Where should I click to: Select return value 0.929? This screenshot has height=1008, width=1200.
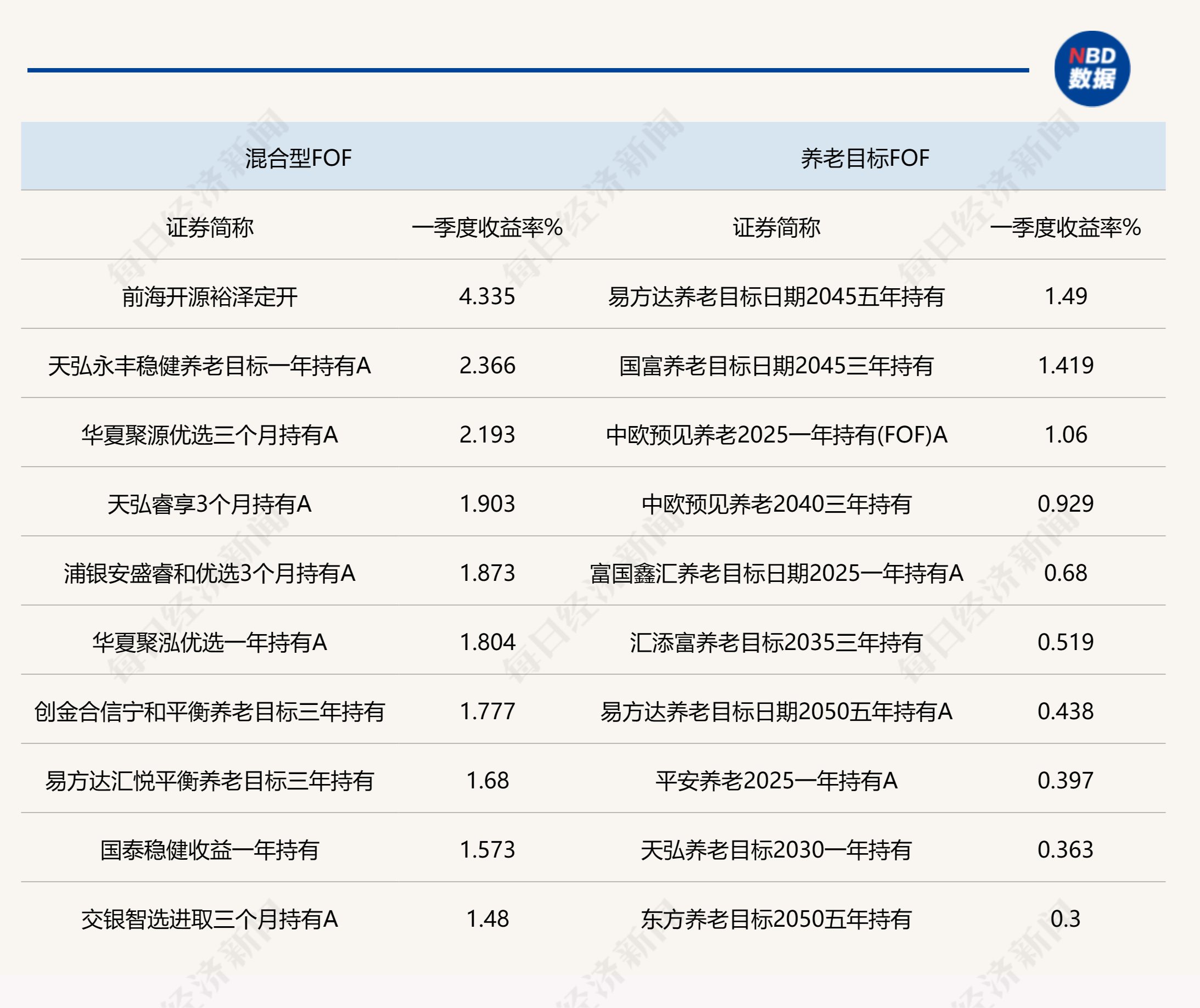(1066, 504)
